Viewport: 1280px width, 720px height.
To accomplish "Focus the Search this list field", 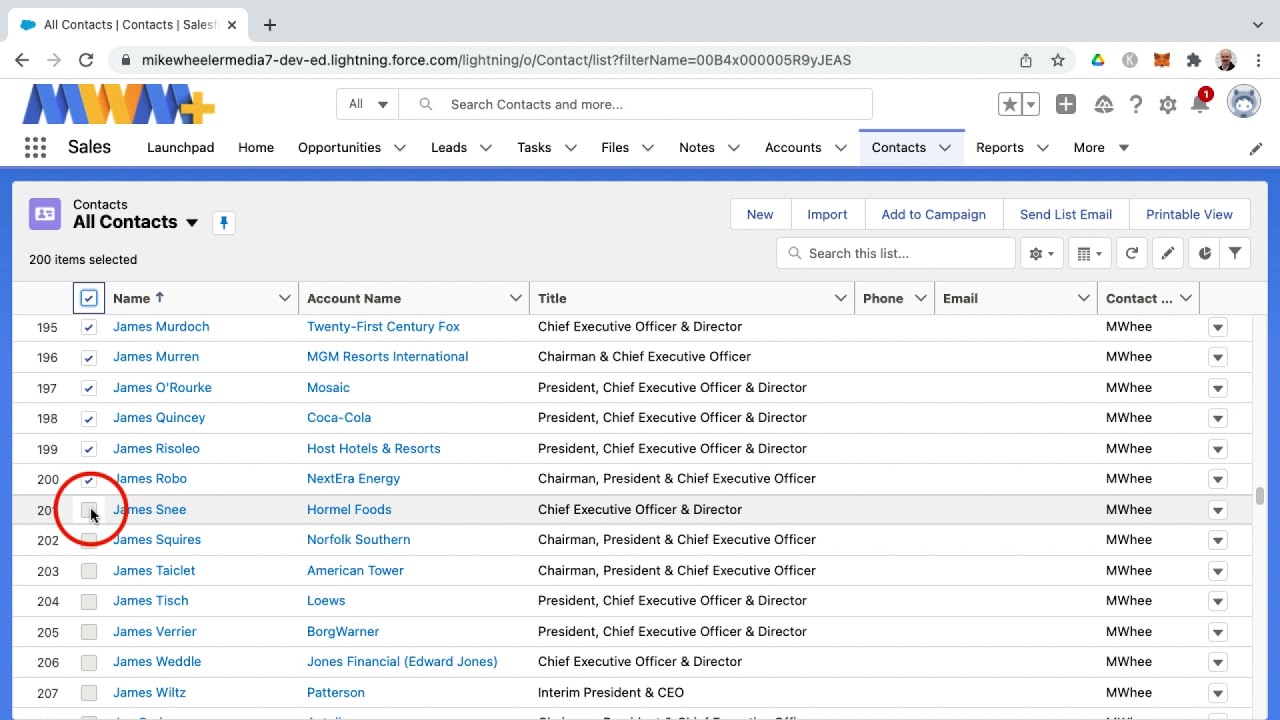I will (896, 254).
